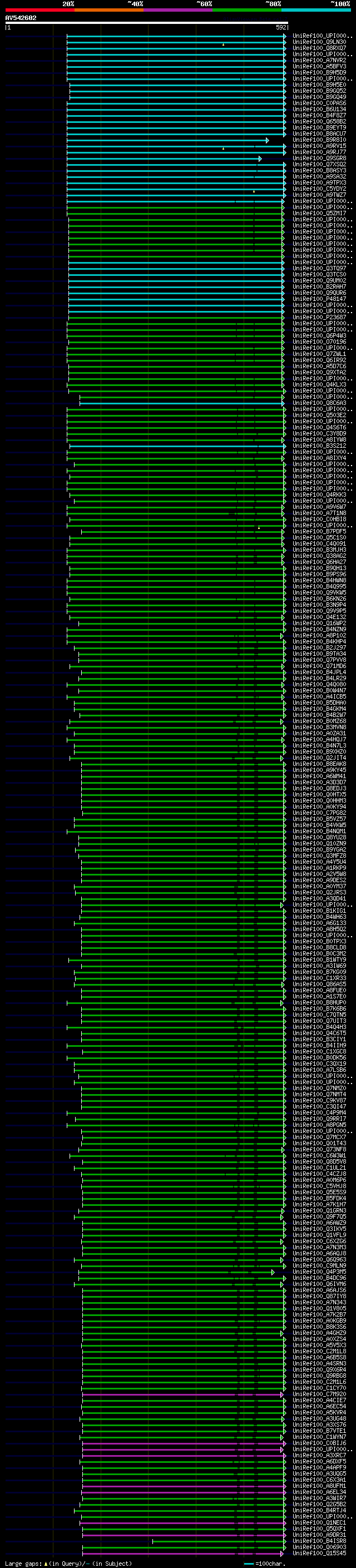
Task: Click the cyan ~100% identity legend bar
Action: (316, 10)
